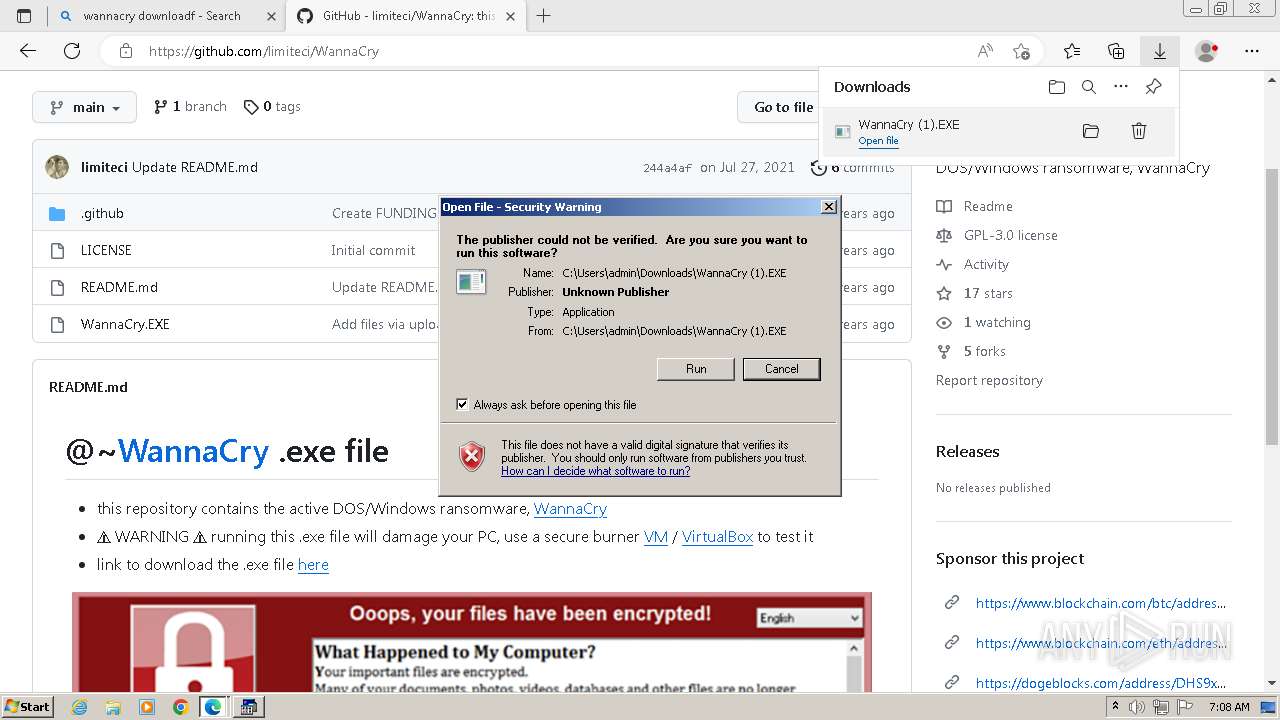Click Open file link under WannaCry (1).EXE
Viewport: 1280px width, 720px height.
pos(878,141)
